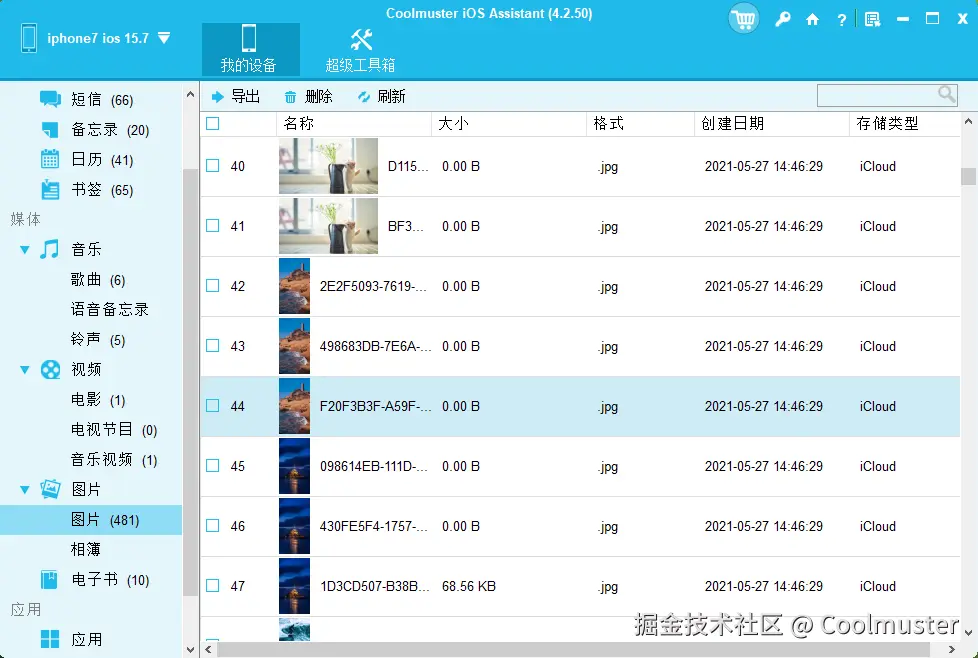
Task: Tick the checkbox for photo row 42
Action: (x=212, y=286)
